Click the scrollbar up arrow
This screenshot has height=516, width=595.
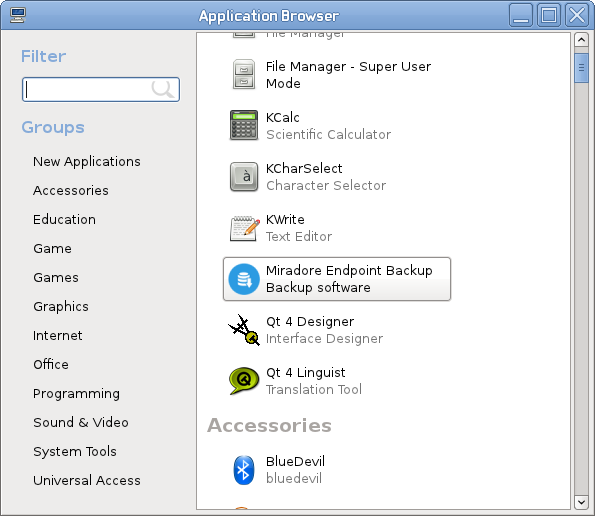581,39
